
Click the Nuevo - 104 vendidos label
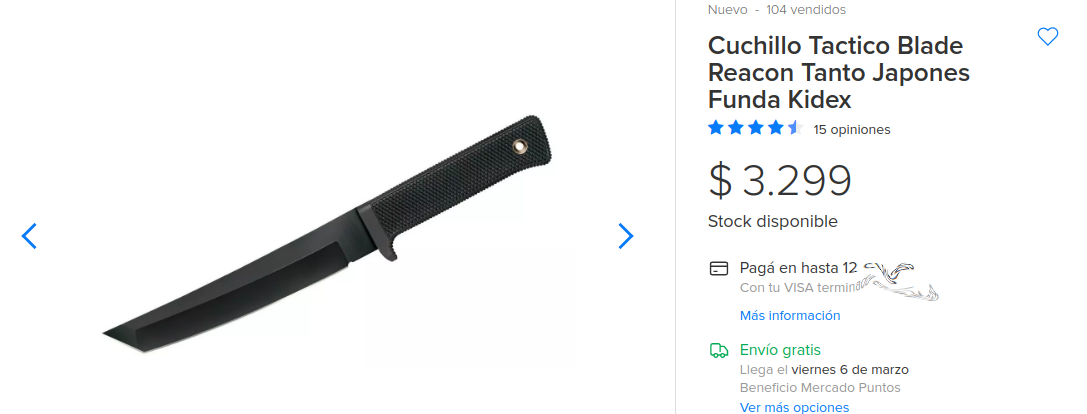[776, 10]
